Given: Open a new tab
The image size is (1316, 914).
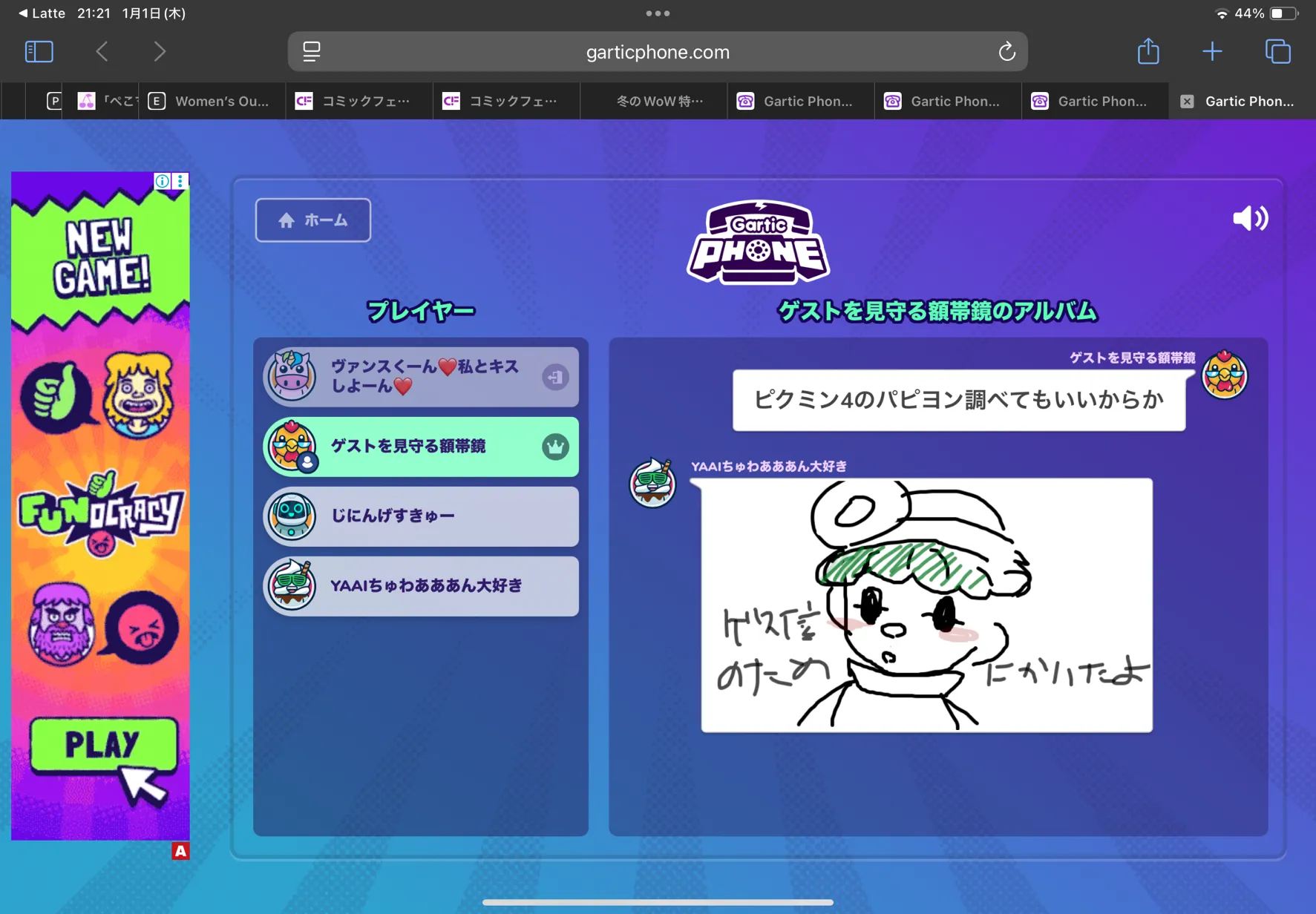Looking at the screenshot, I should 1212,51.
